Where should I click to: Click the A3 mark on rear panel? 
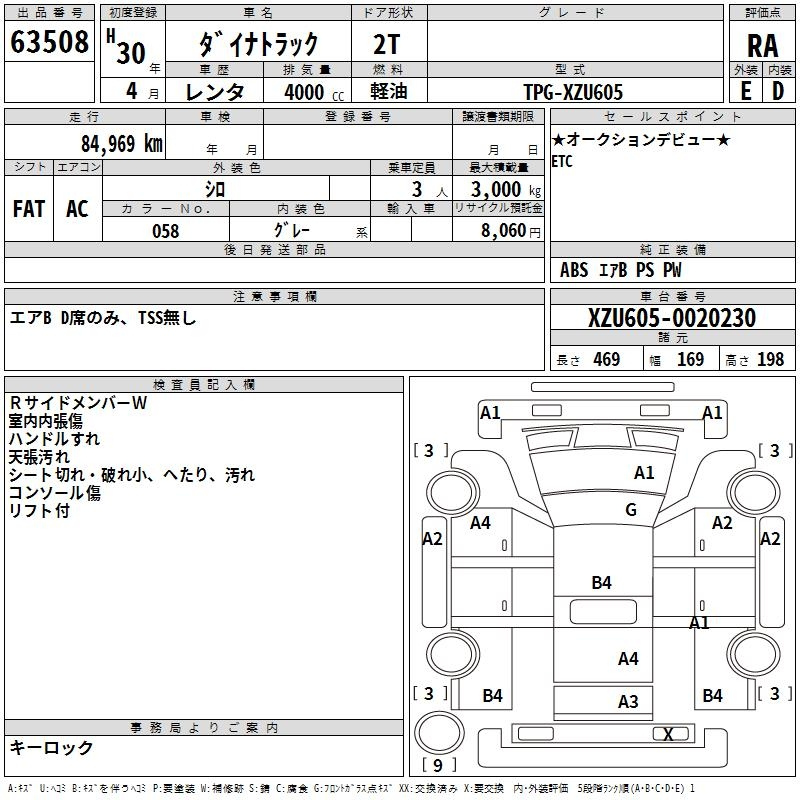(x=628, y=702)
